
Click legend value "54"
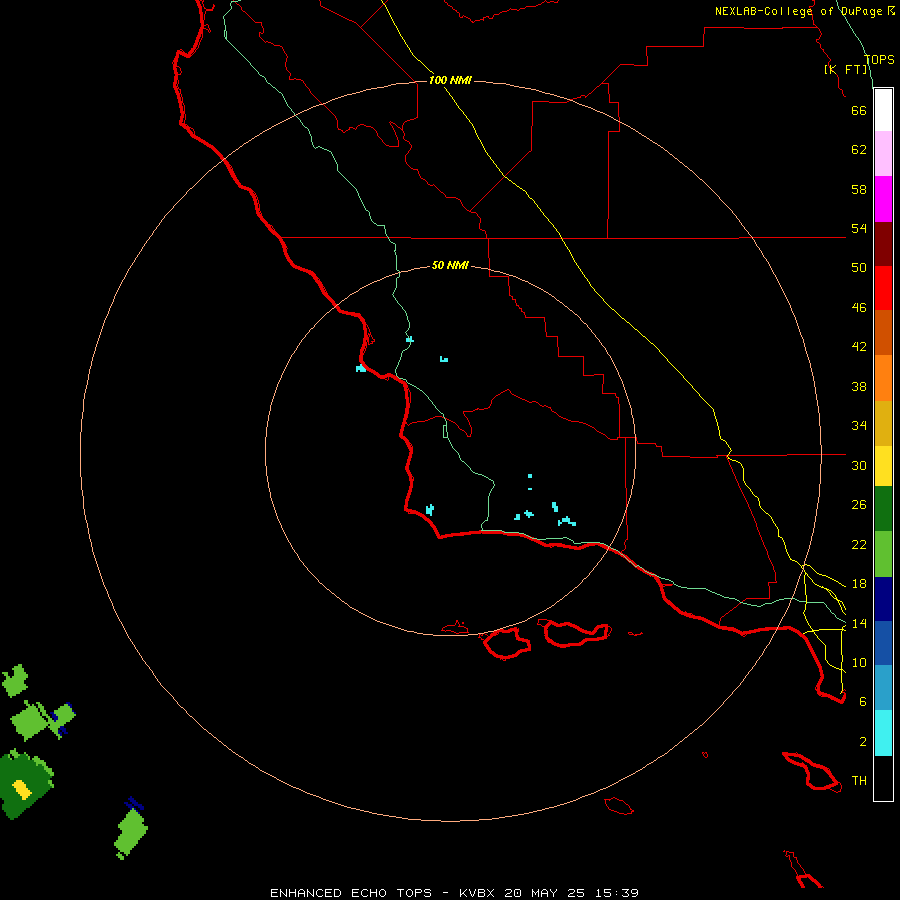click(859, 228)
